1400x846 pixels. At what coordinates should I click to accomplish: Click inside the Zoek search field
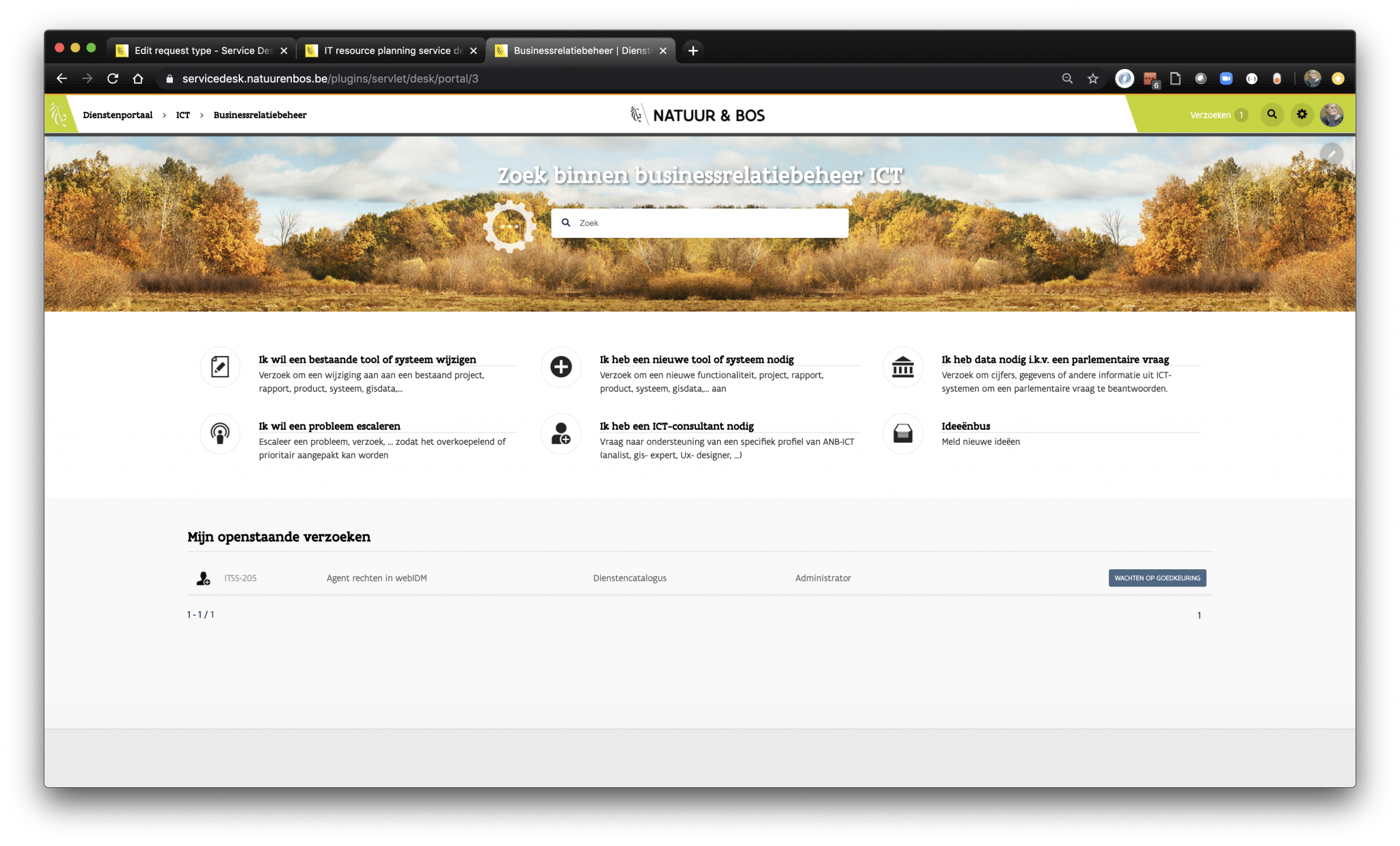(x=699, y=222)
